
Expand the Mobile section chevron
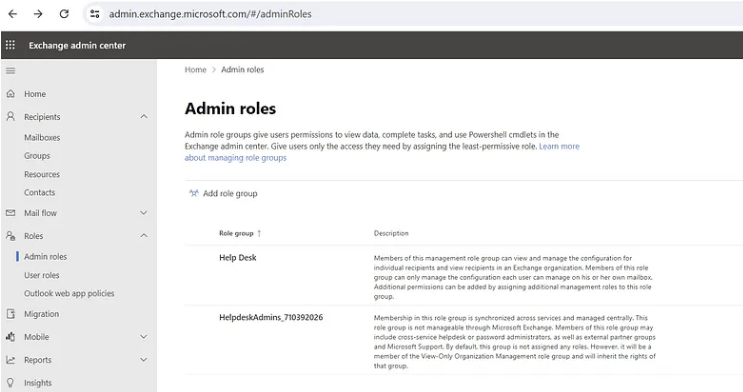click(144, 337)
